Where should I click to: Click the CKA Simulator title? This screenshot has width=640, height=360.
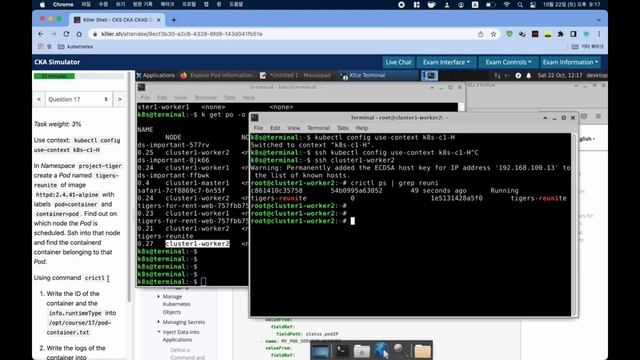tap(57, 62)
